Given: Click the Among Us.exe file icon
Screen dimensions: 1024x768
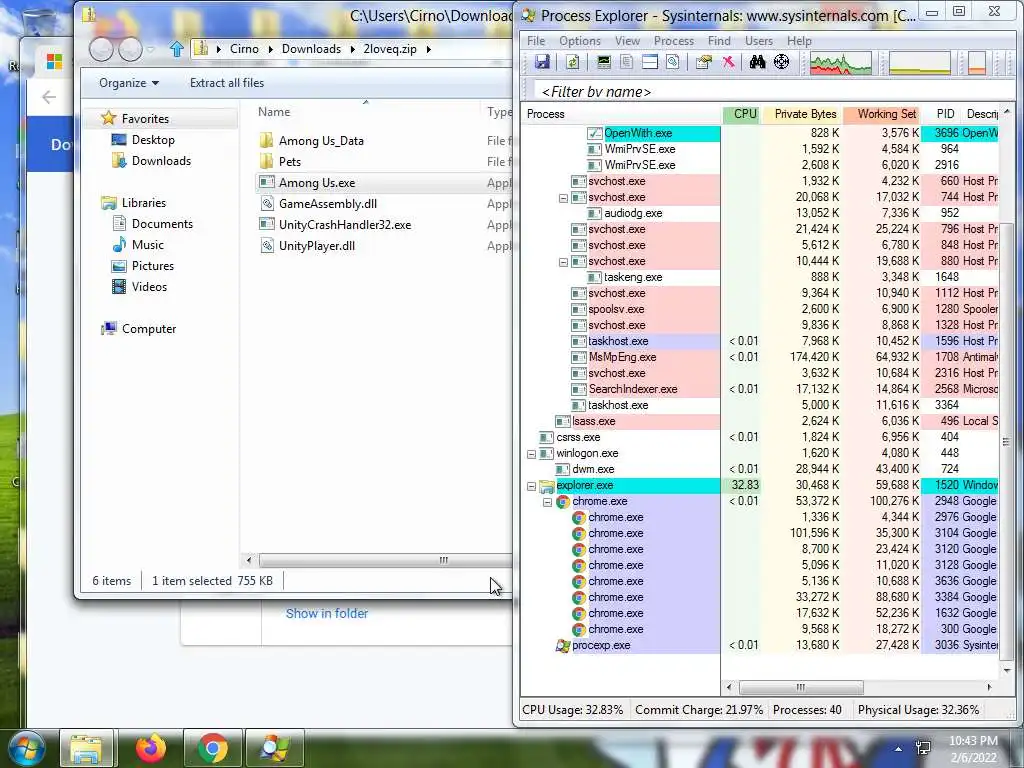Looking at the screenshot, I should click(x=266, y=182).
